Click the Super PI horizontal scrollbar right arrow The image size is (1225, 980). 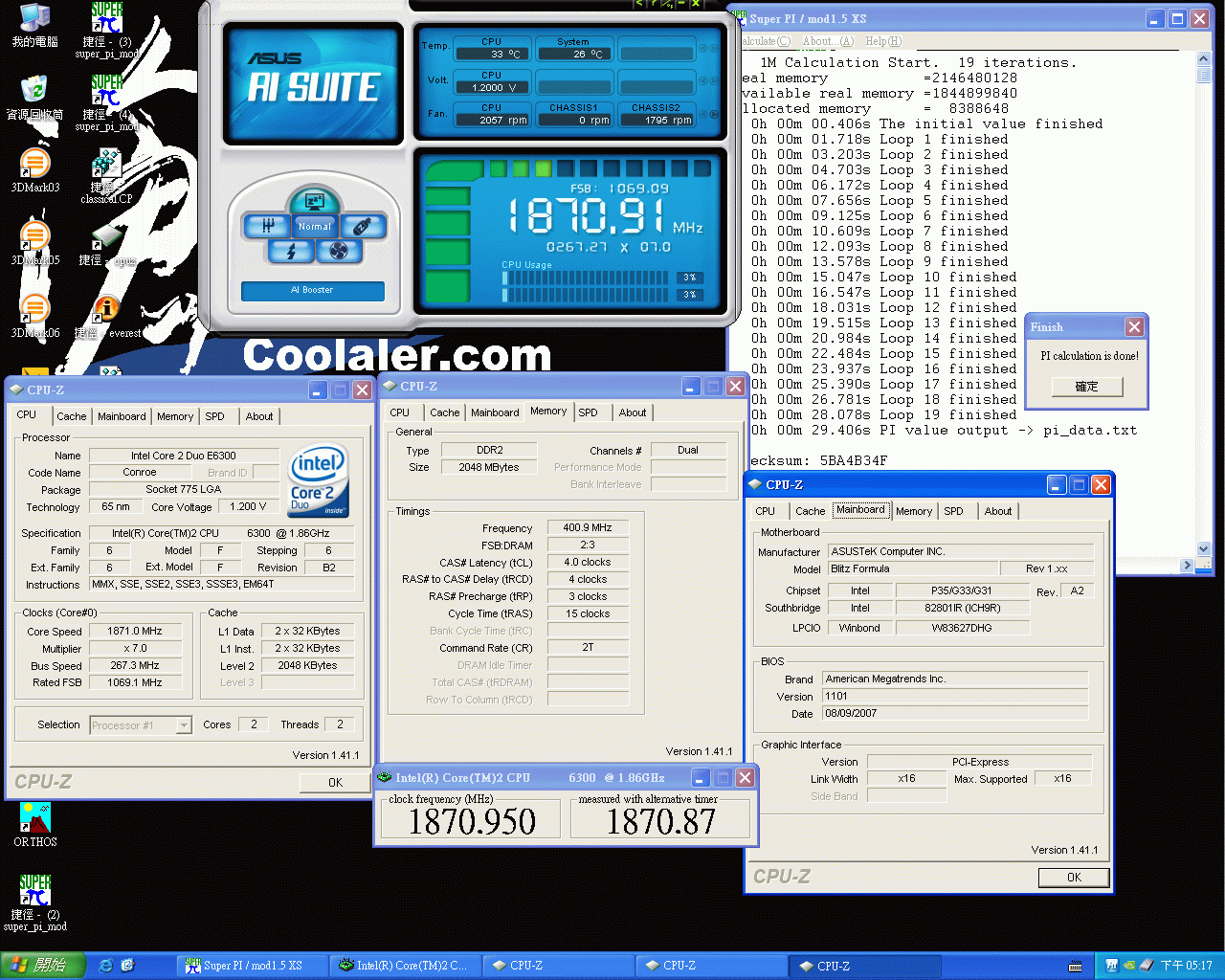[x=1187, y=566]
